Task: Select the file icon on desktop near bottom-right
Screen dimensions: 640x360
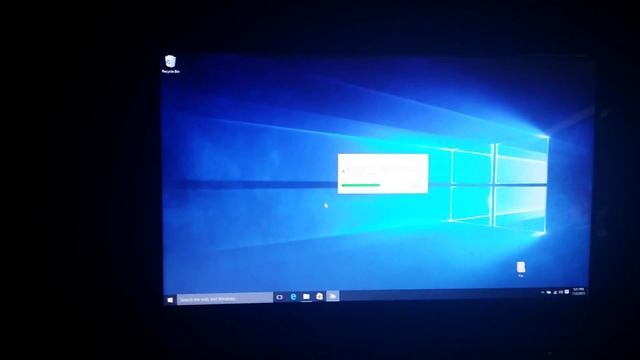Action: click(521, 269)
